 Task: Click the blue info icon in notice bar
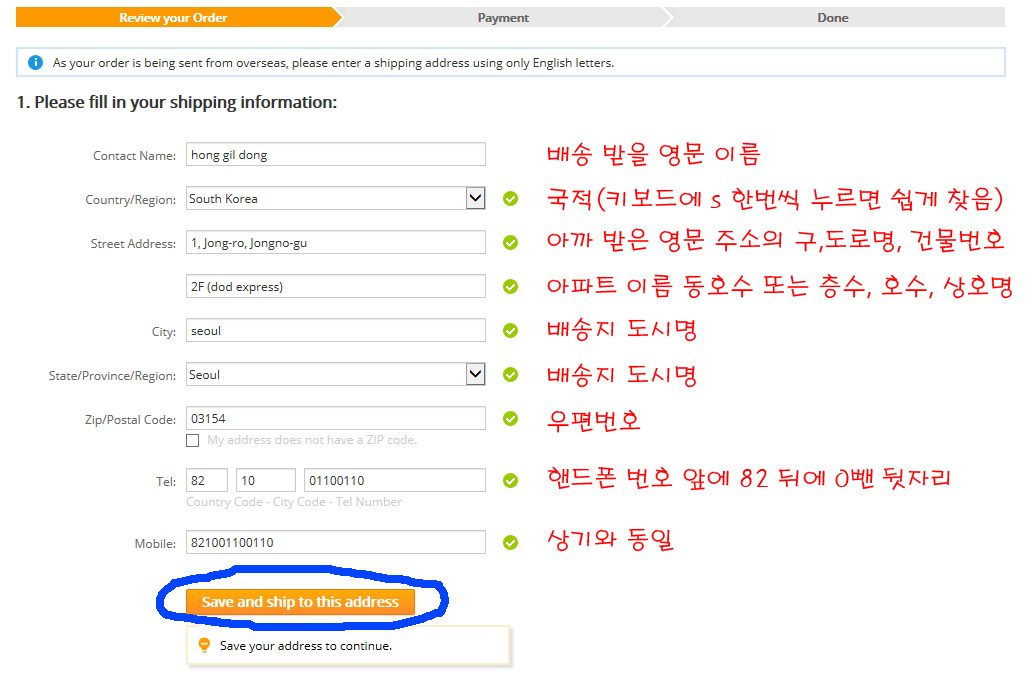click(x=36, y=63)
